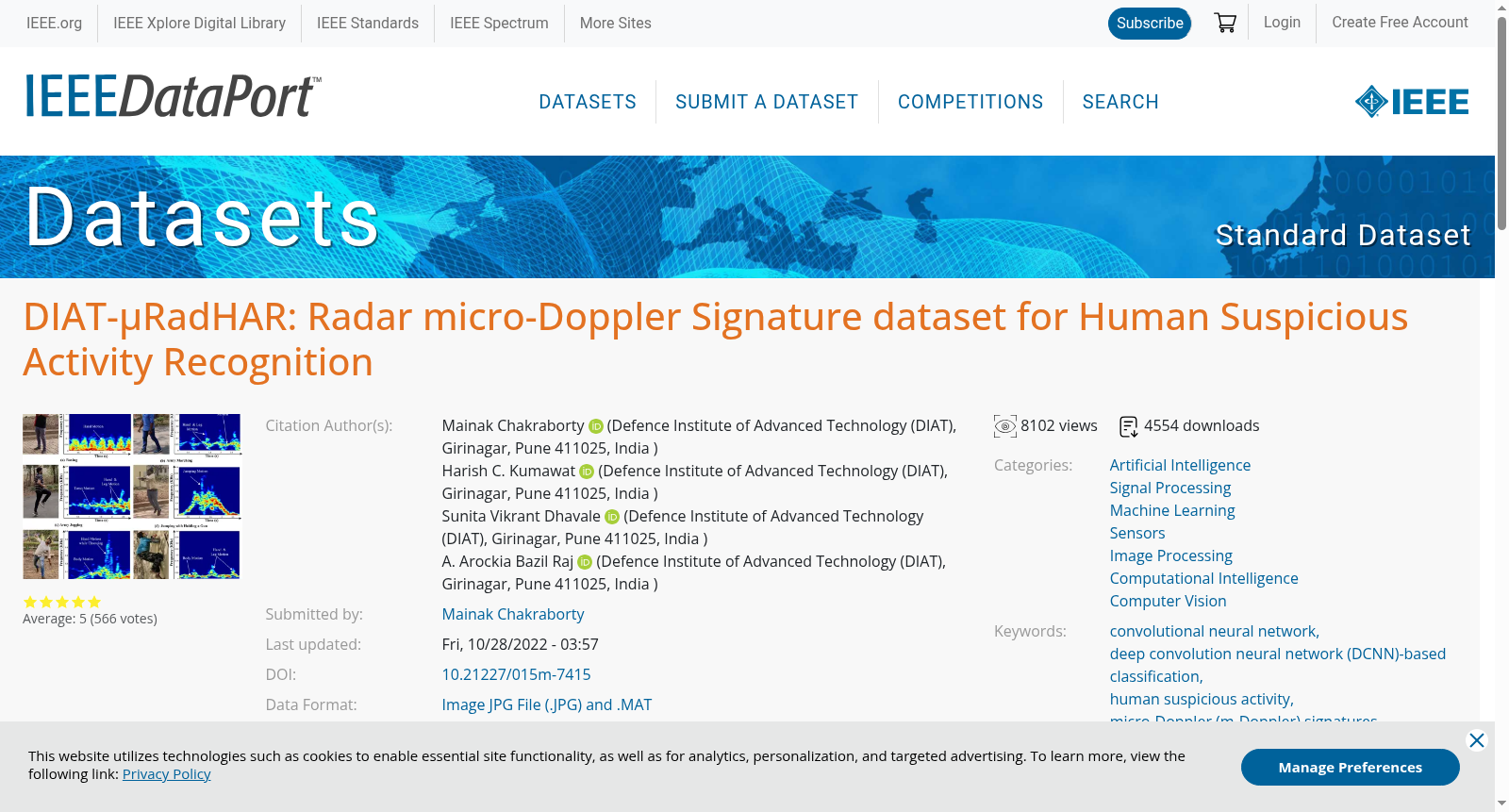Click the 'Average: 5 (566 votes)' text
The height and width of the screenshot is (812, 1509).
(90, 620)
